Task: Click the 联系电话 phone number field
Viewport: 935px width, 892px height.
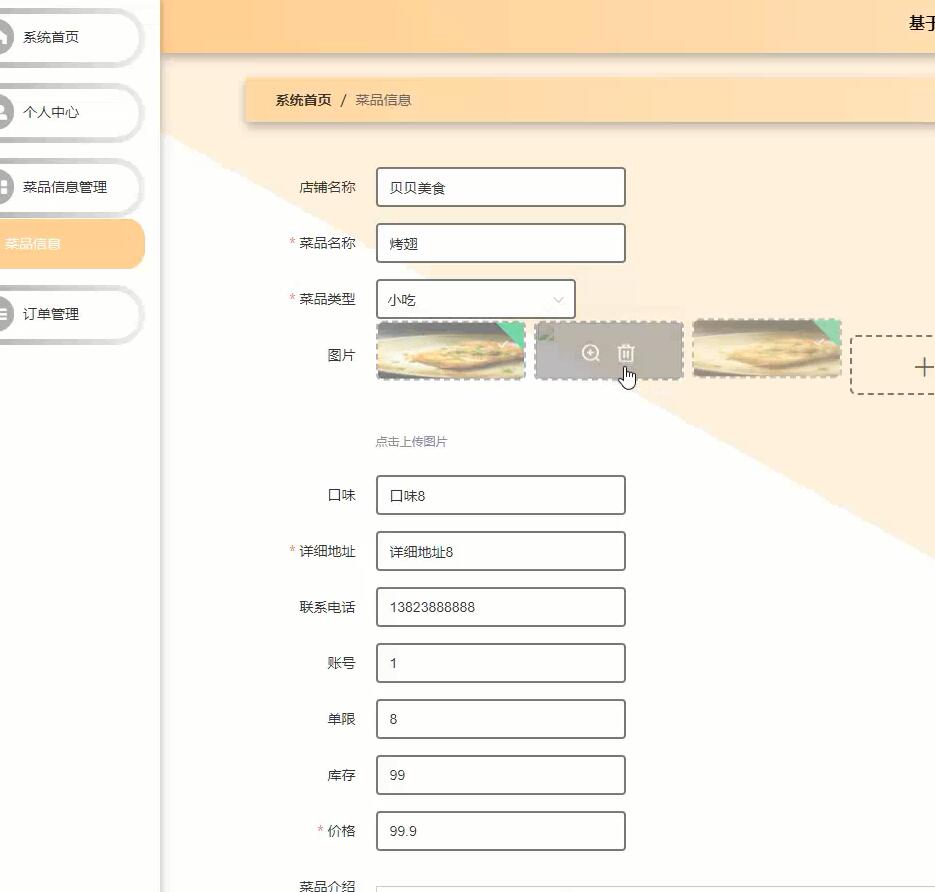Action: click(500, 606)
